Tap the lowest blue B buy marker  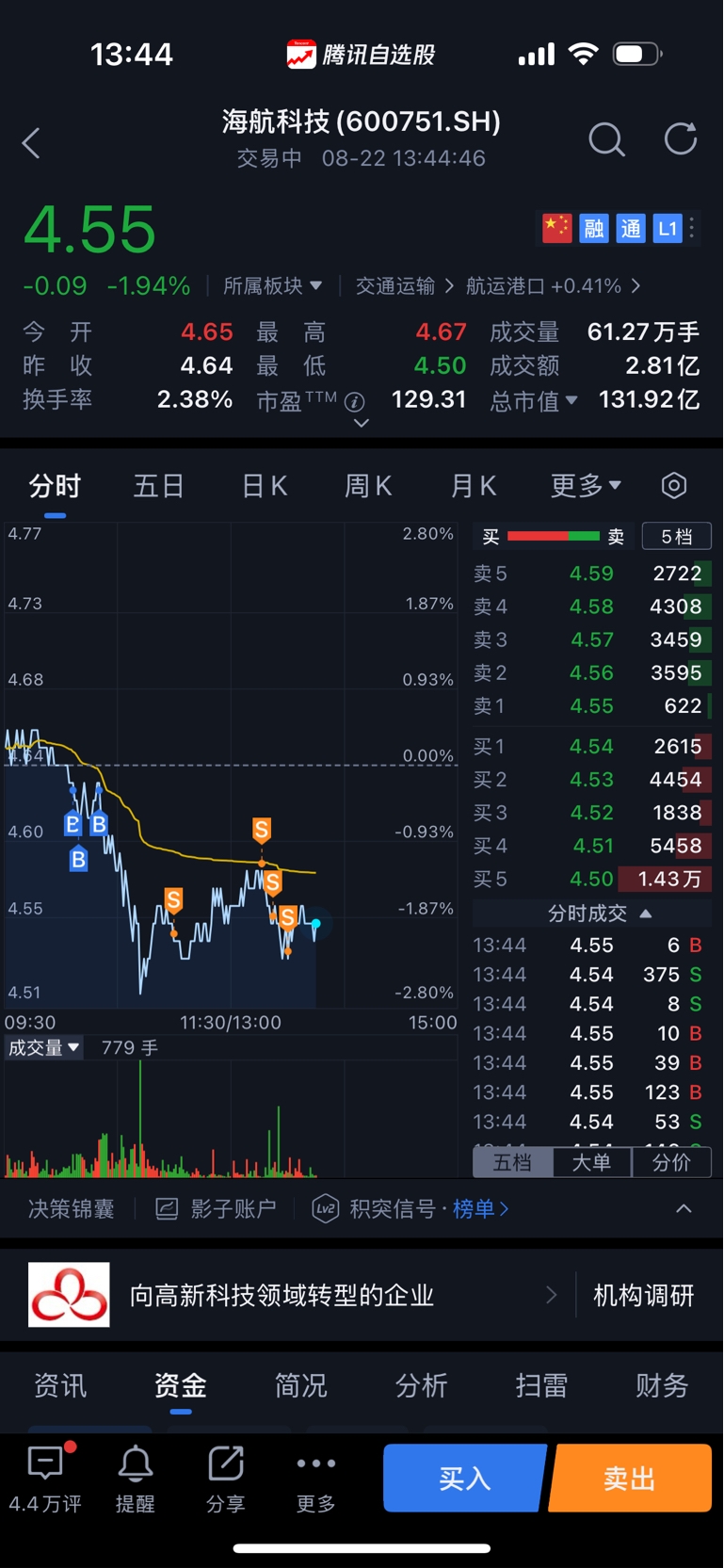pyautogui.click(x=79, y=859)
